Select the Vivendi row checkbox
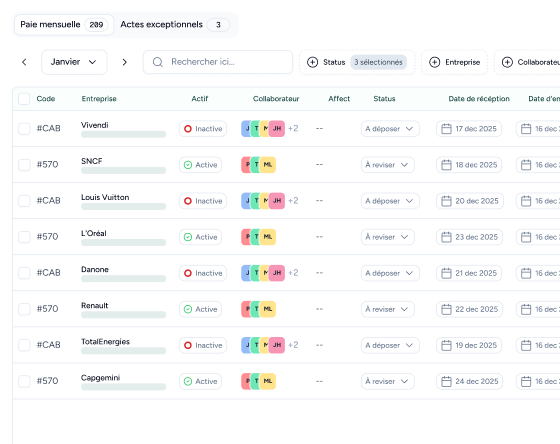Viewport: 560px width, 444px height. (x=24, y=129)
